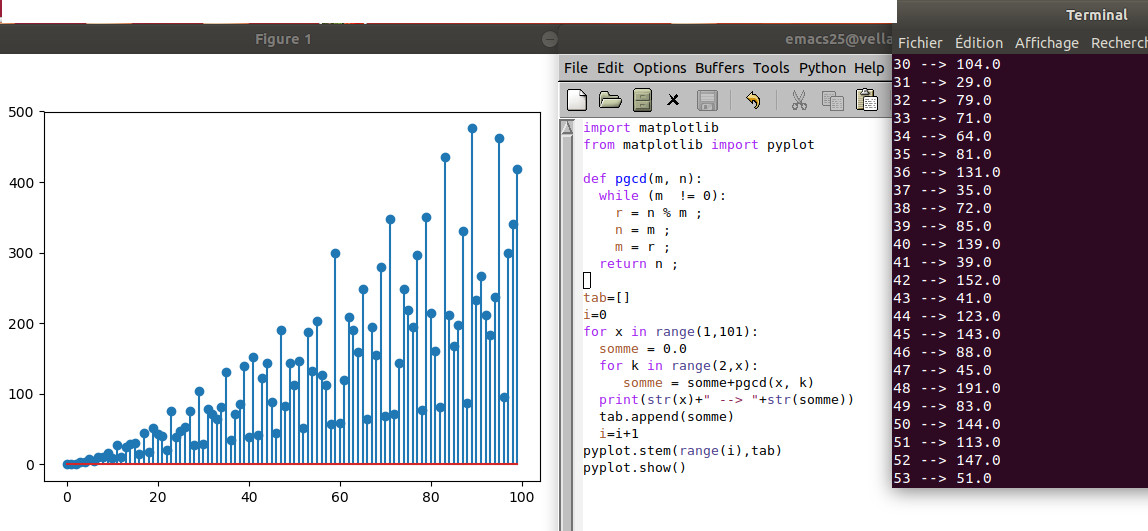Click the New file icon in Emacs toolbar
The image size is (1148, 531).
click(577, 100)
